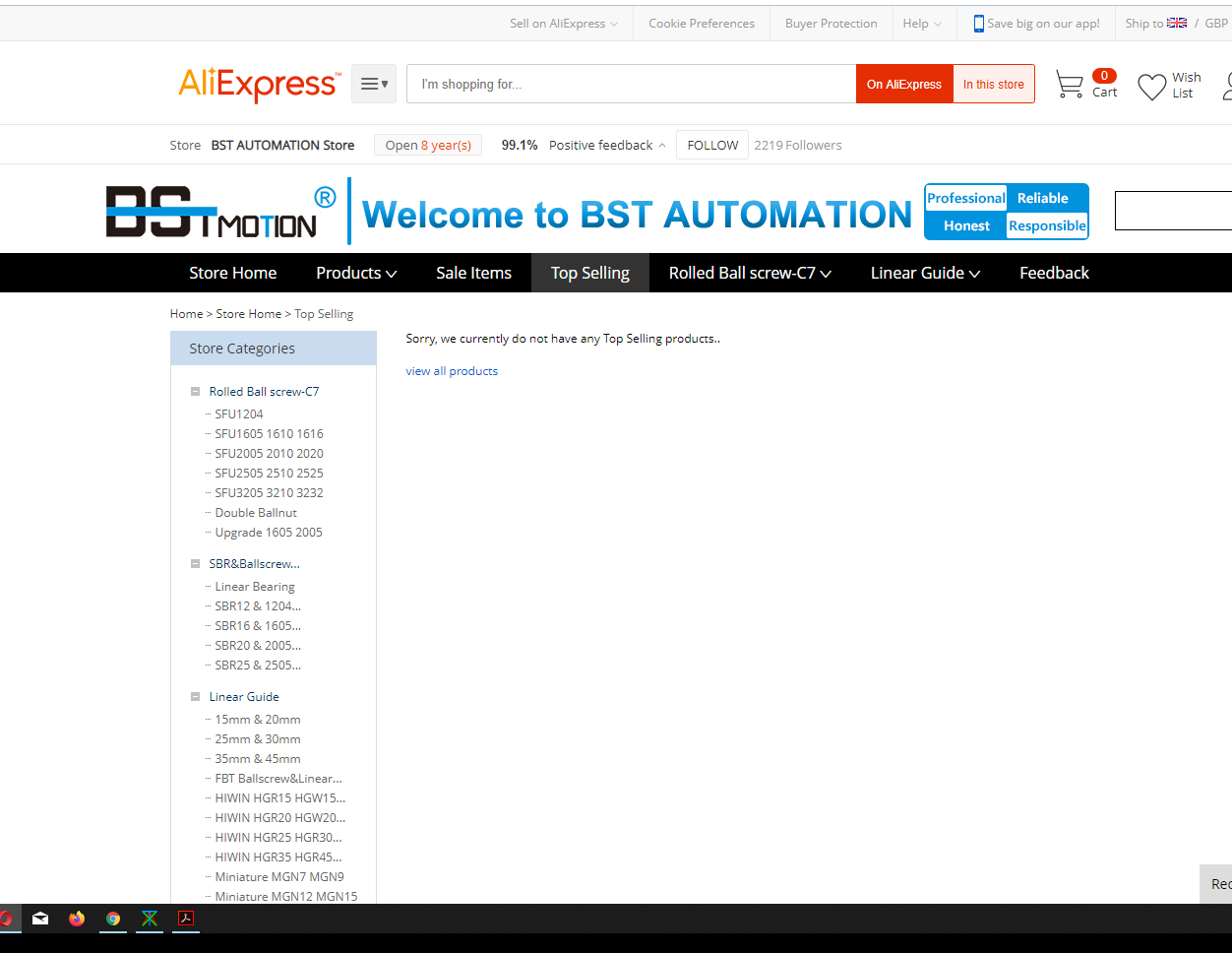The width and height of the screenshot is (1232, 953).
Task: Open SFU2005 2010 2020 category
Action: point(269,454)
